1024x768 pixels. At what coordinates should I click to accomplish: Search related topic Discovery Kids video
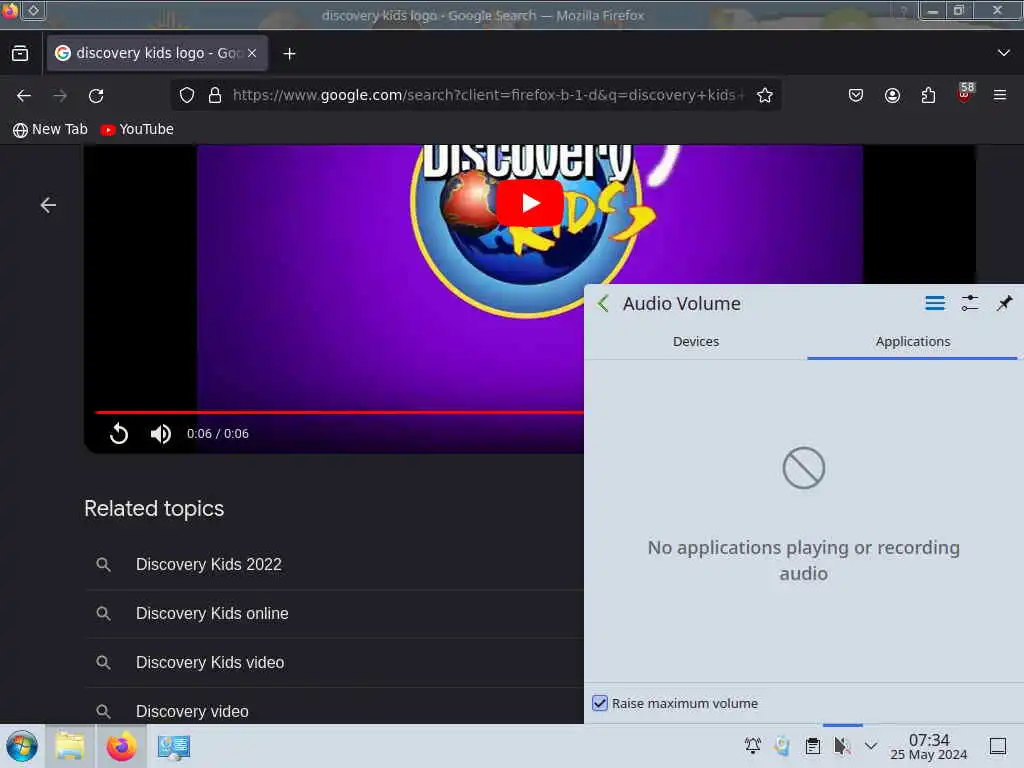334,662
